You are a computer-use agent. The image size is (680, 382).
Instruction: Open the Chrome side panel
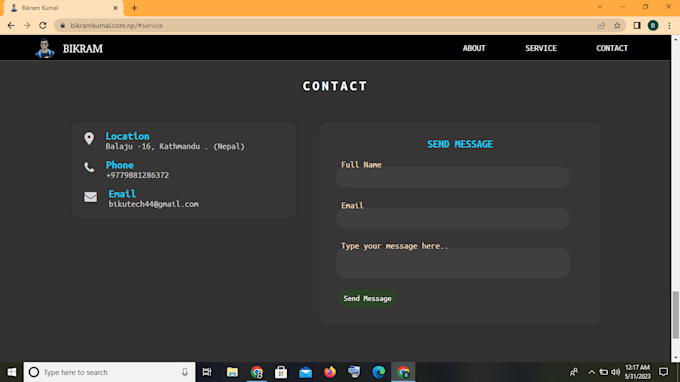point(637,26)
